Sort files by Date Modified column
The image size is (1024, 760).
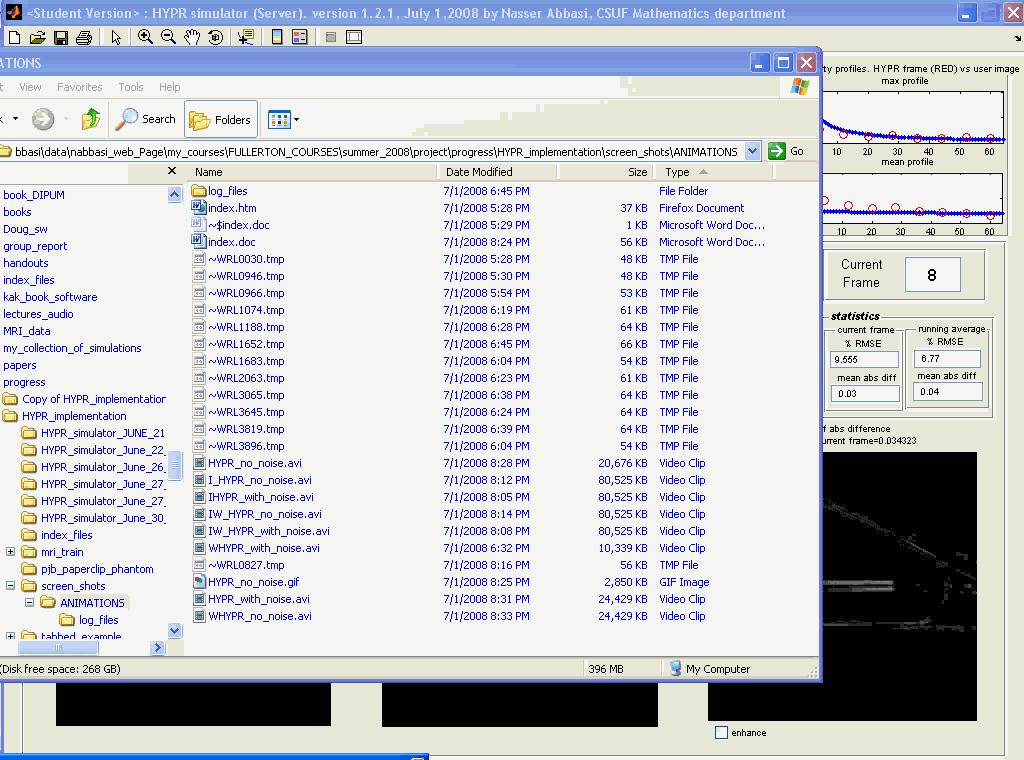[479, 172]
